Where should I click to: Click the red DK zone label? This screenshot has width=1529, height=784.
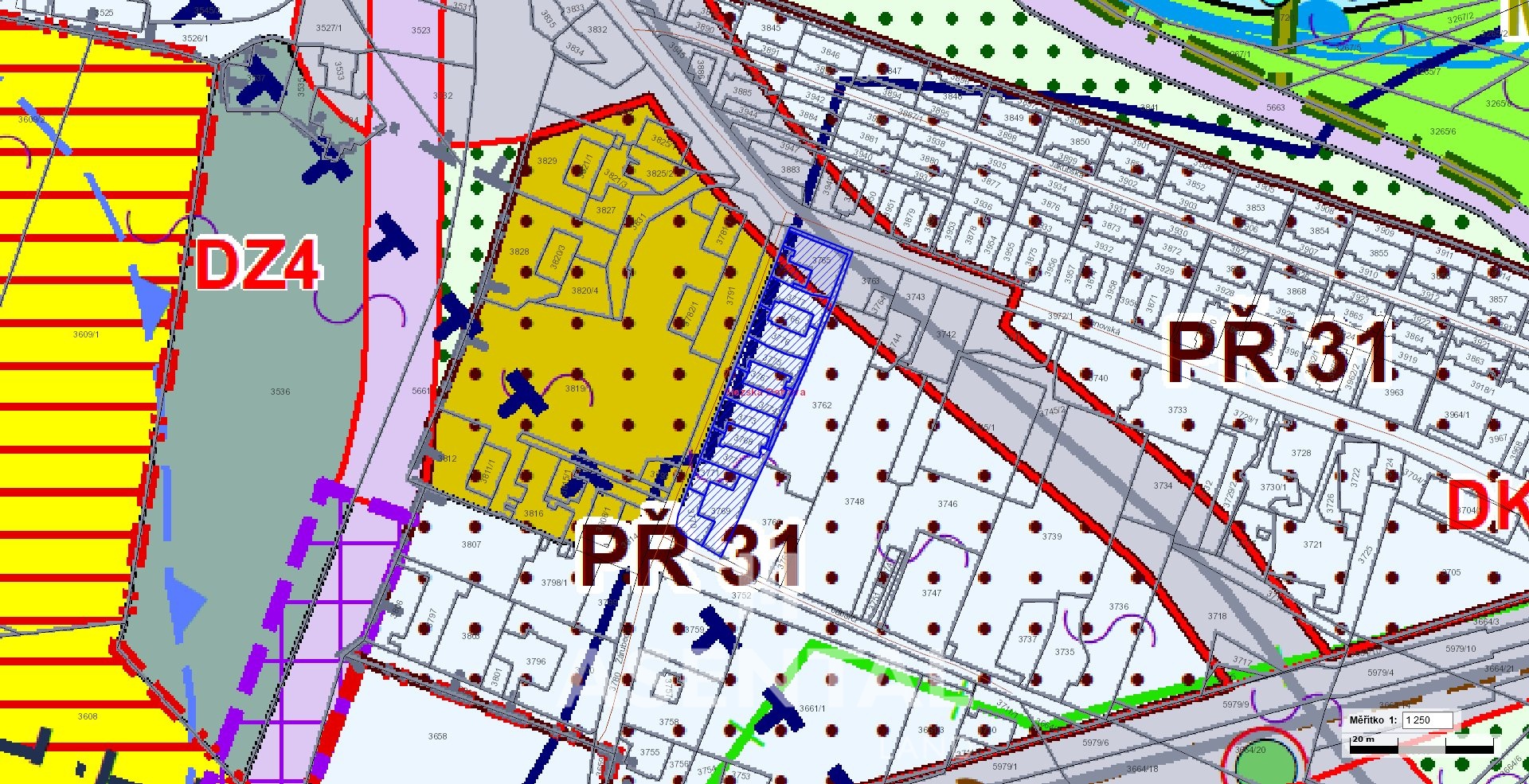pos(1486,506)
